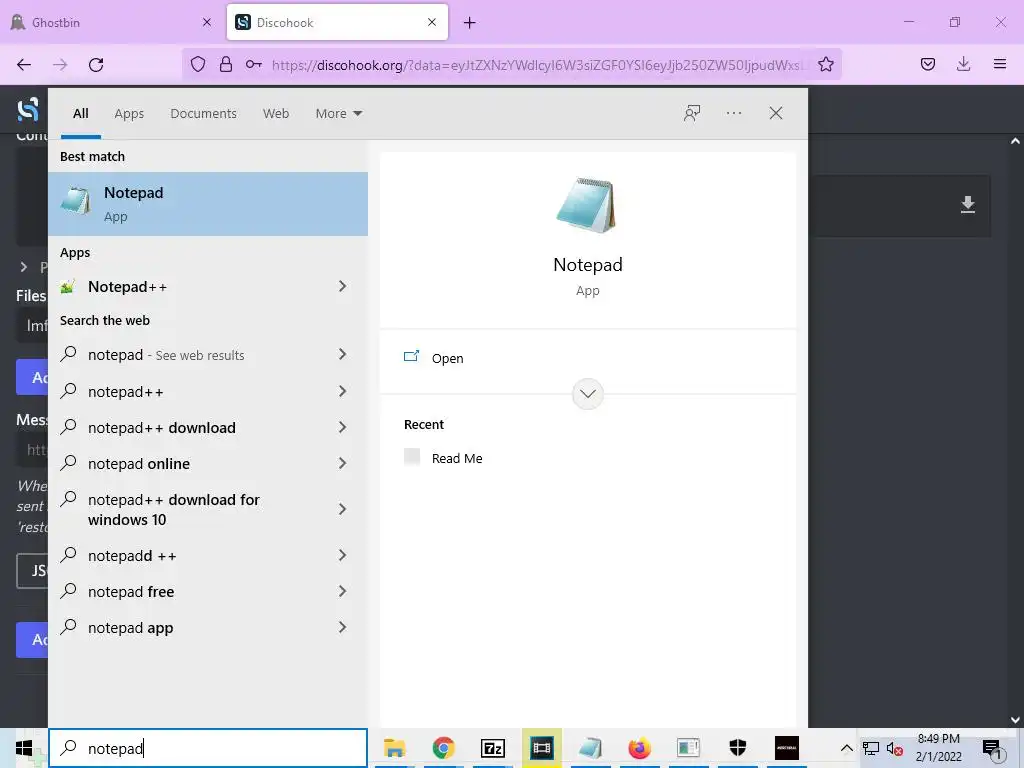Image resolution: width=1024 pixels, height=768 pixels.
Task: Click the large Notepad icon in preview pane
Action: (x=586, y=205)
